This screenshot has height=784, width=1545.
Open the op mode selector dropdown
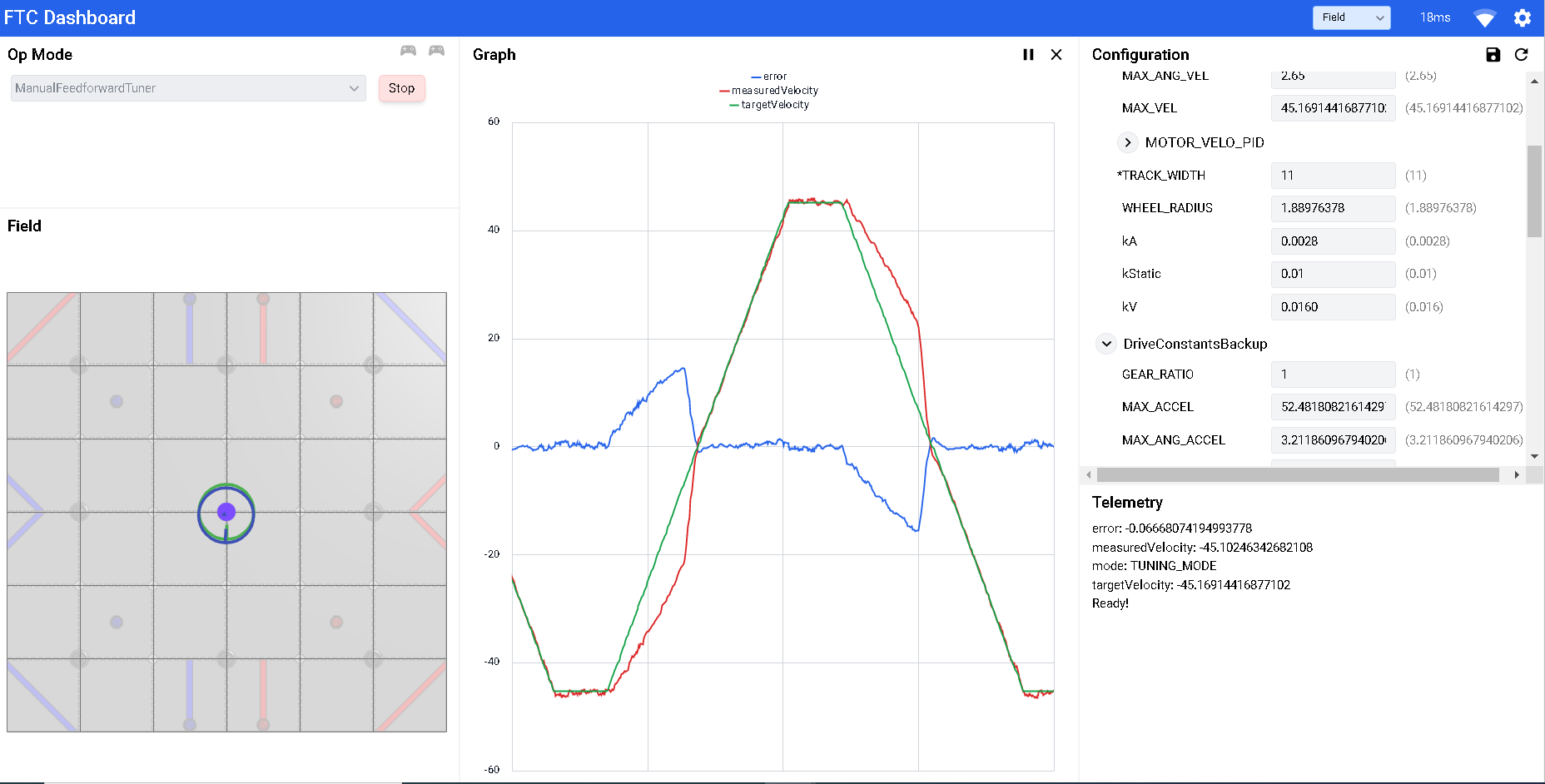point(187,87)
